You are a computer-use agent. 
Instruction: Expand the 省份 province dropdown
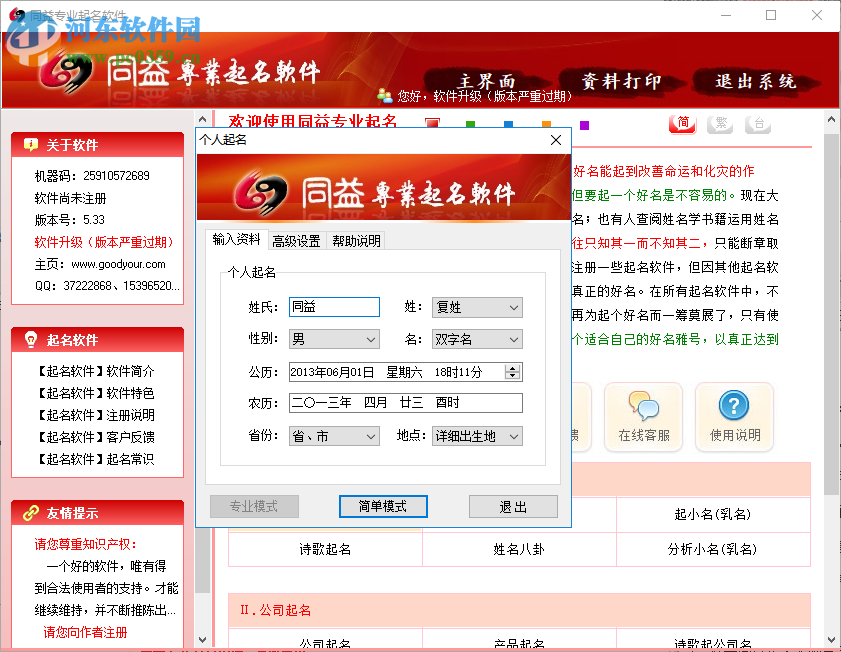pos(333,436)
